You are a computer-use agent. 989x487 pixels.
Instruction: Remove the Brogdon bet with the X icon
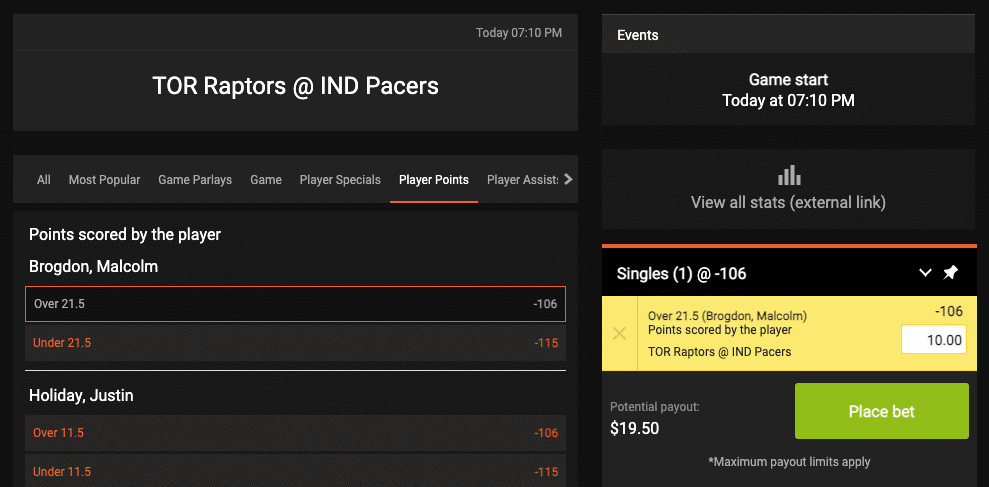point(619,333)
